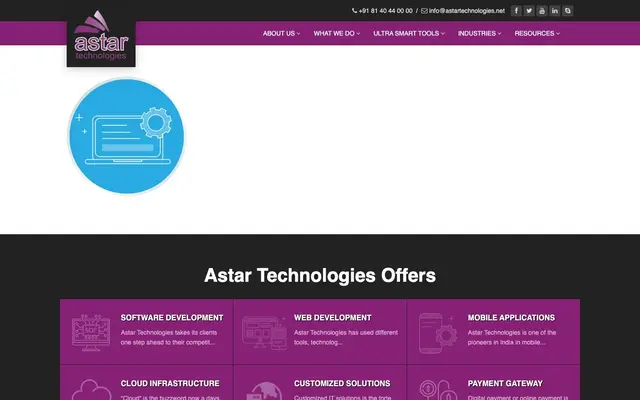Viewport: 640px width, 400px height.
Task: Open the Twitter social icon
Action: 529,11
